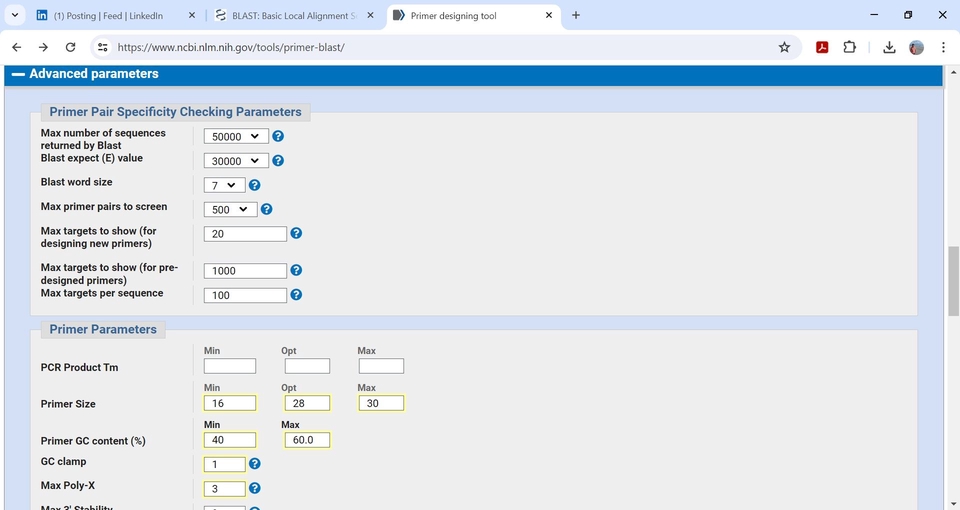This screenshot has height=510, width=960.
Task: Click the Primer Size Opt input field
Action: click(x=306, y=403)
